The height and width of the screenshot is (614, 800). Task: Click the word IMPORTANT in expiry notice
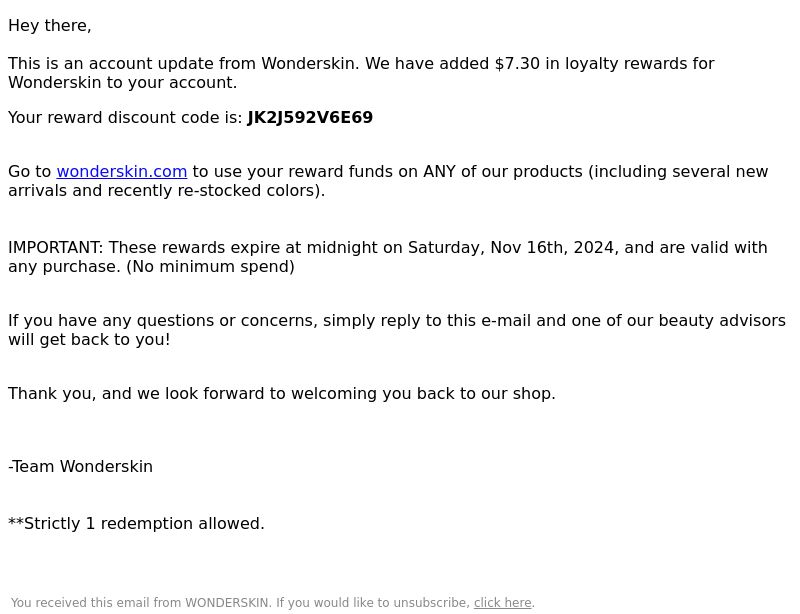(56, 248)
